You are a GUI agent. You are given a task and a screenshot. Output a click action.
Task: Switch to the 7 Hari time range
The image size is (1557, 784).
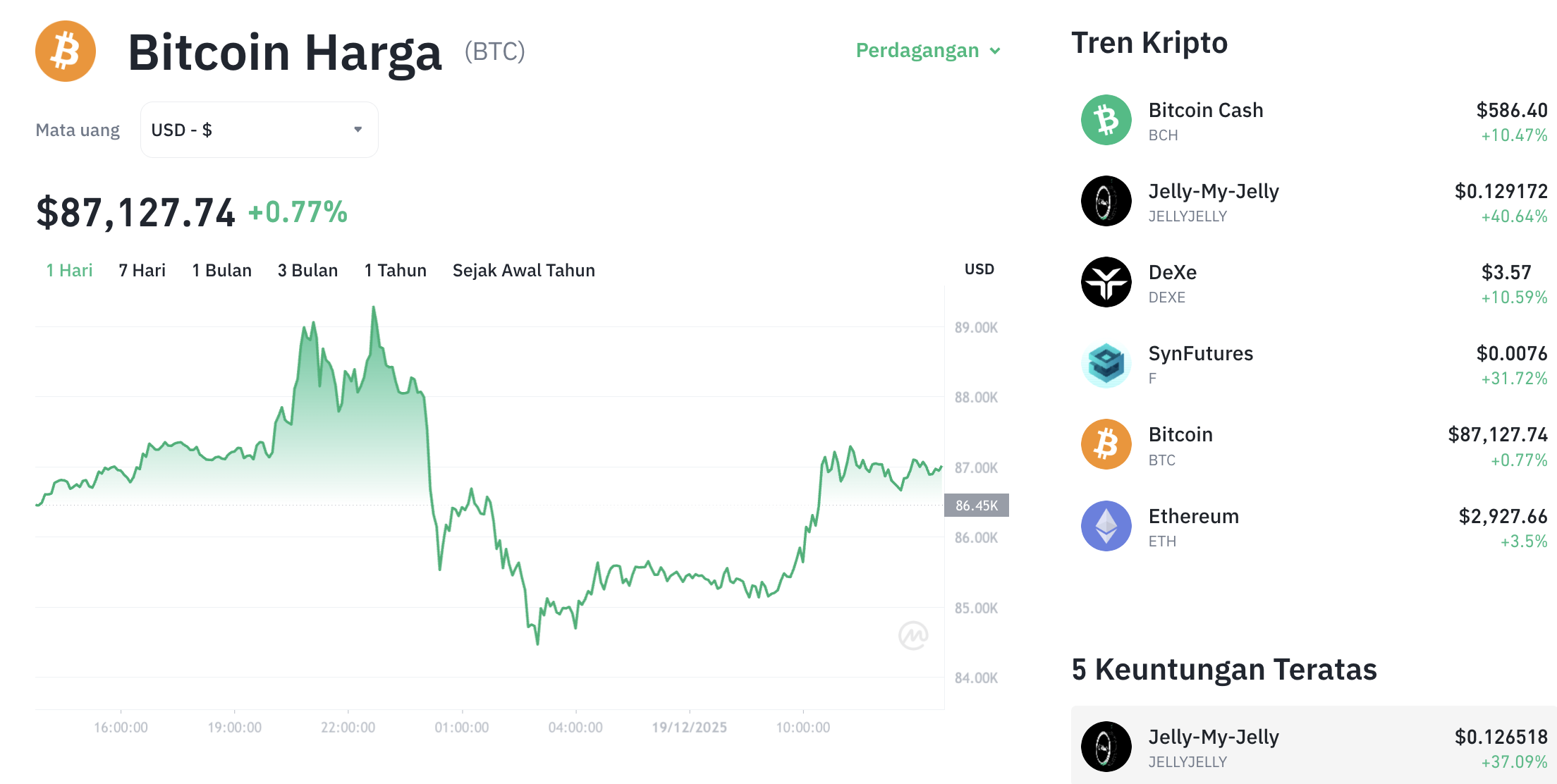pos(142,270)
